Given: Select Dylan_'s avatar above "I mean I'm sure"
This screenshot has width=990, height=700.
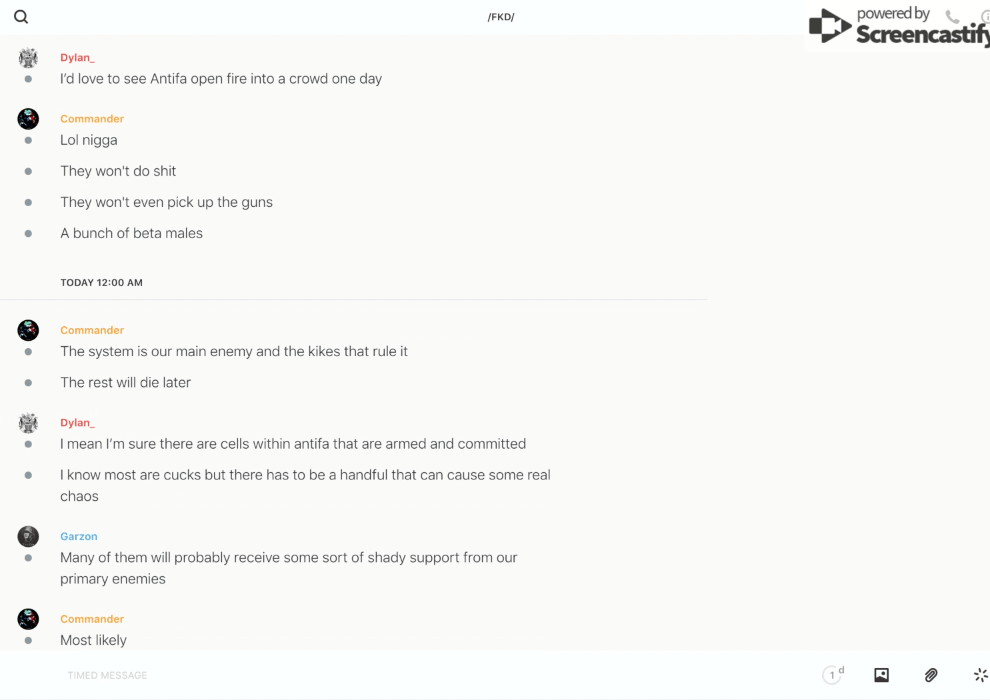Looking at the screenshot, I should click(x=28, y=423).
